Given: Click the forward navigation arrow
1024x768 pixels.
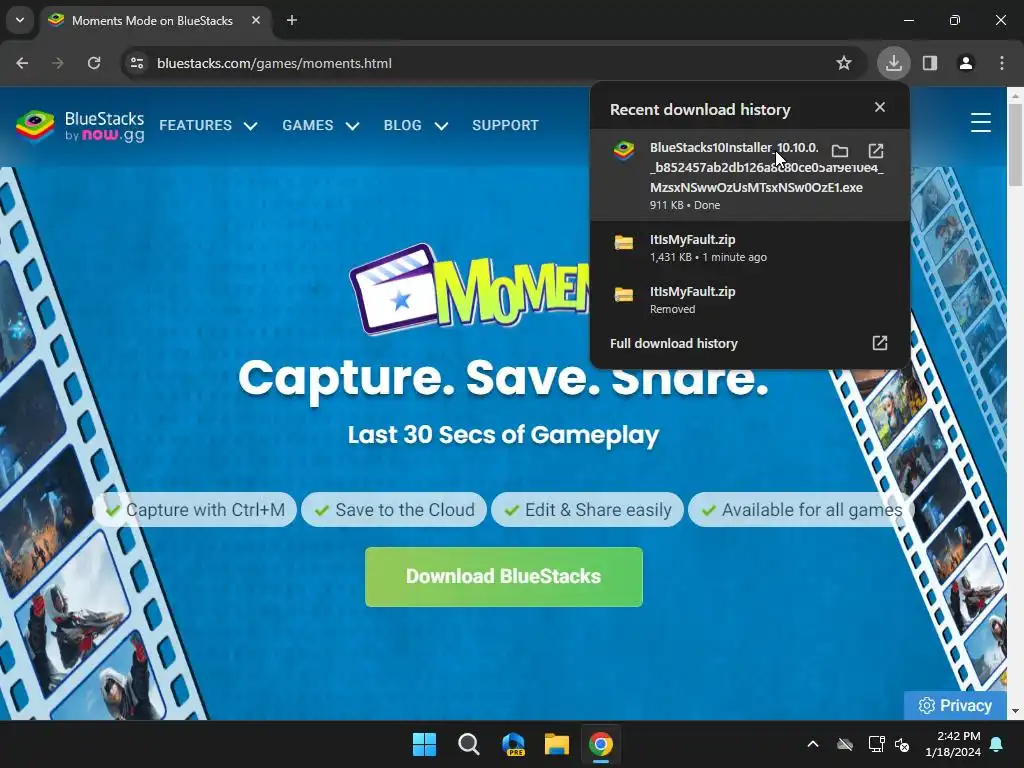Looking at the screenshot, I should 57,63.
